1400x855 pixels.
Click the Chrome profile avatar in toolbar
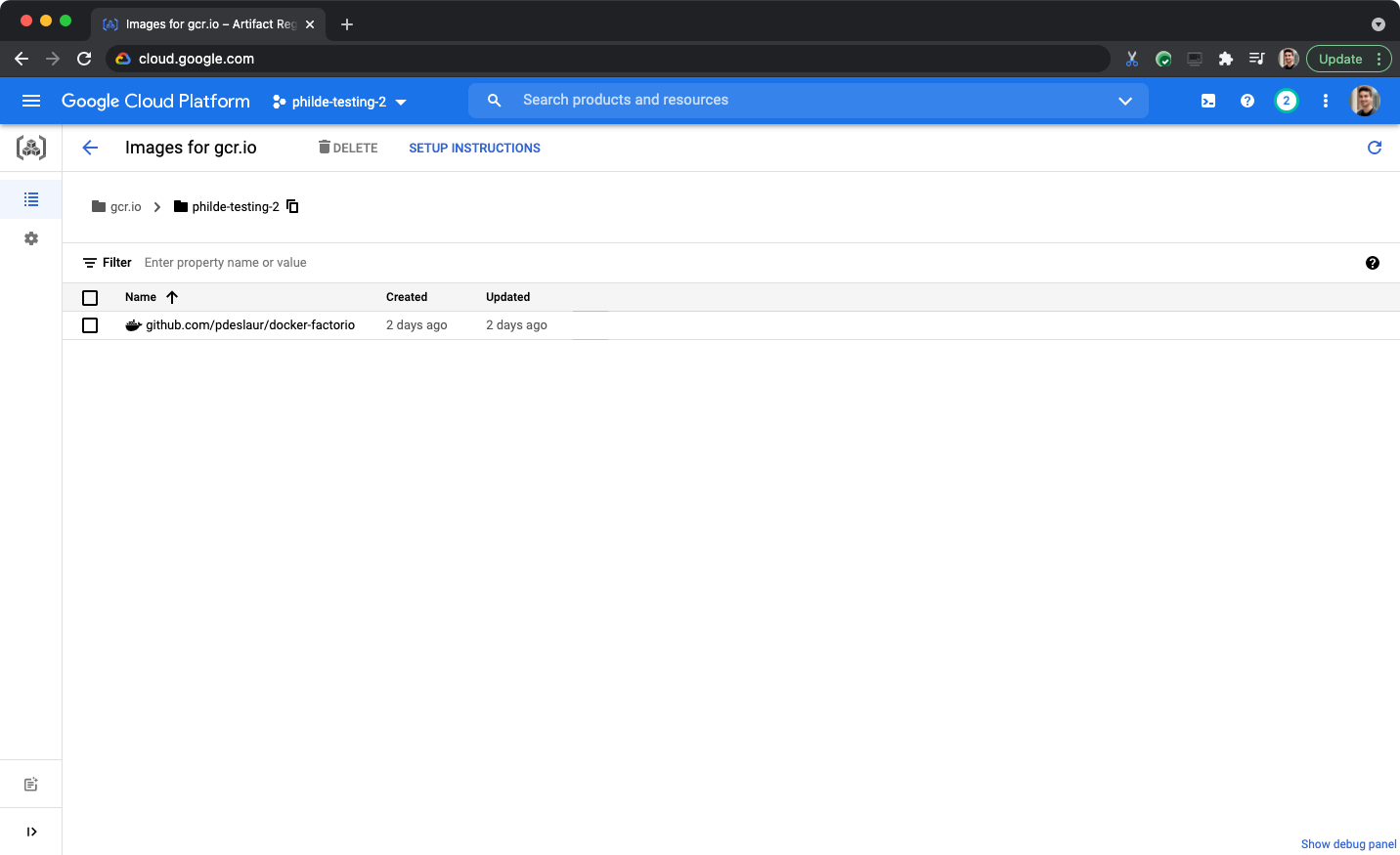(x=1289, y=59)
